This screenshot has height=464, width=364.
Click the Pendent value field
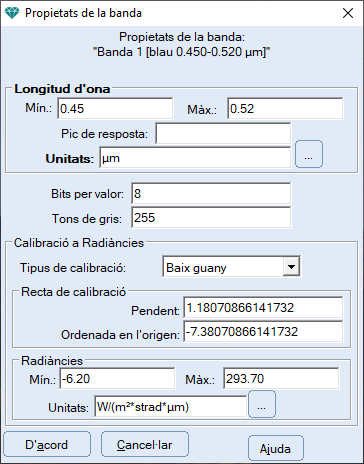(x=263, y=307)
